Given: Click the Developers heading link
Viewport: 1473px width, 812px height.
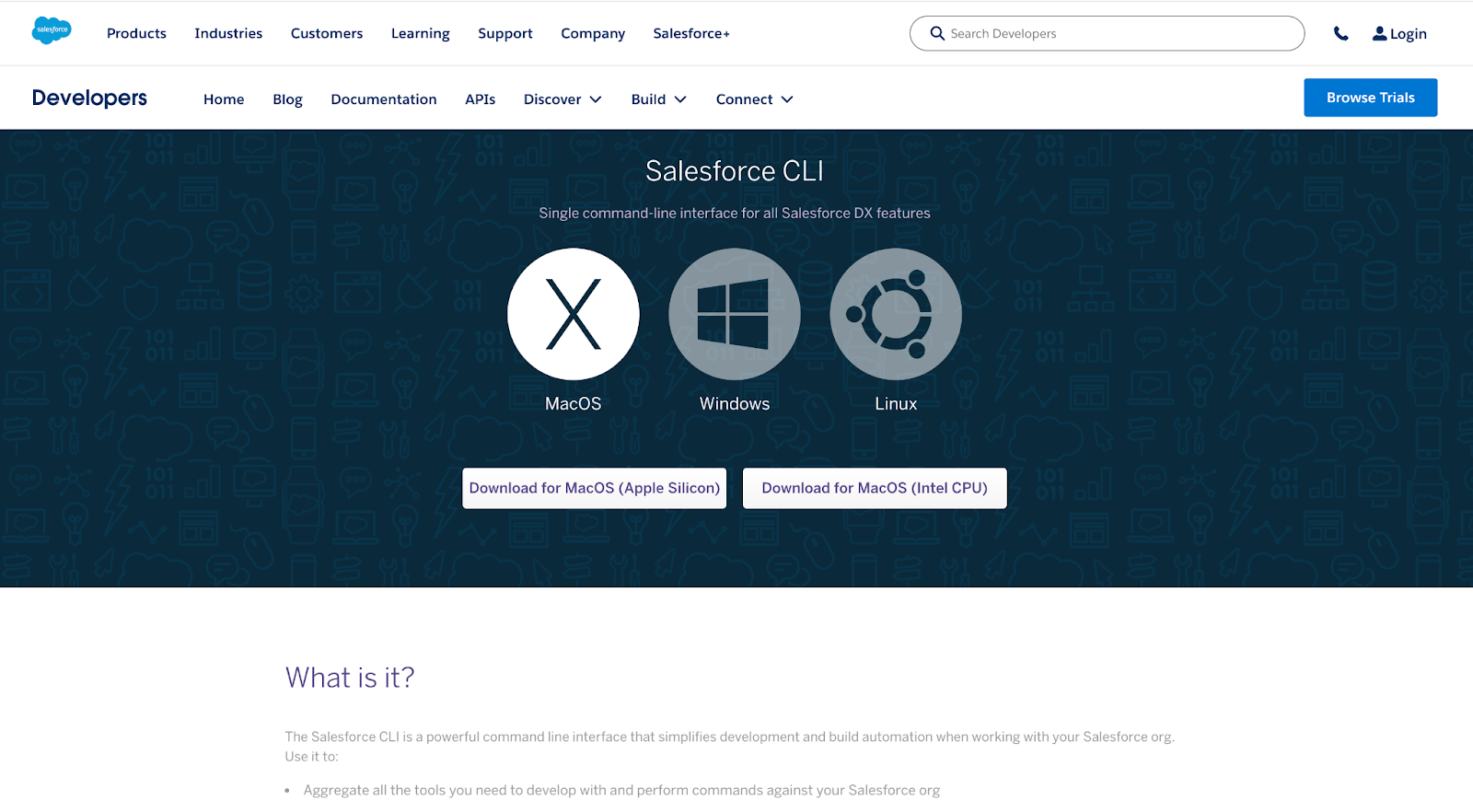Looking at the screenshot, I should pos(89,98).
